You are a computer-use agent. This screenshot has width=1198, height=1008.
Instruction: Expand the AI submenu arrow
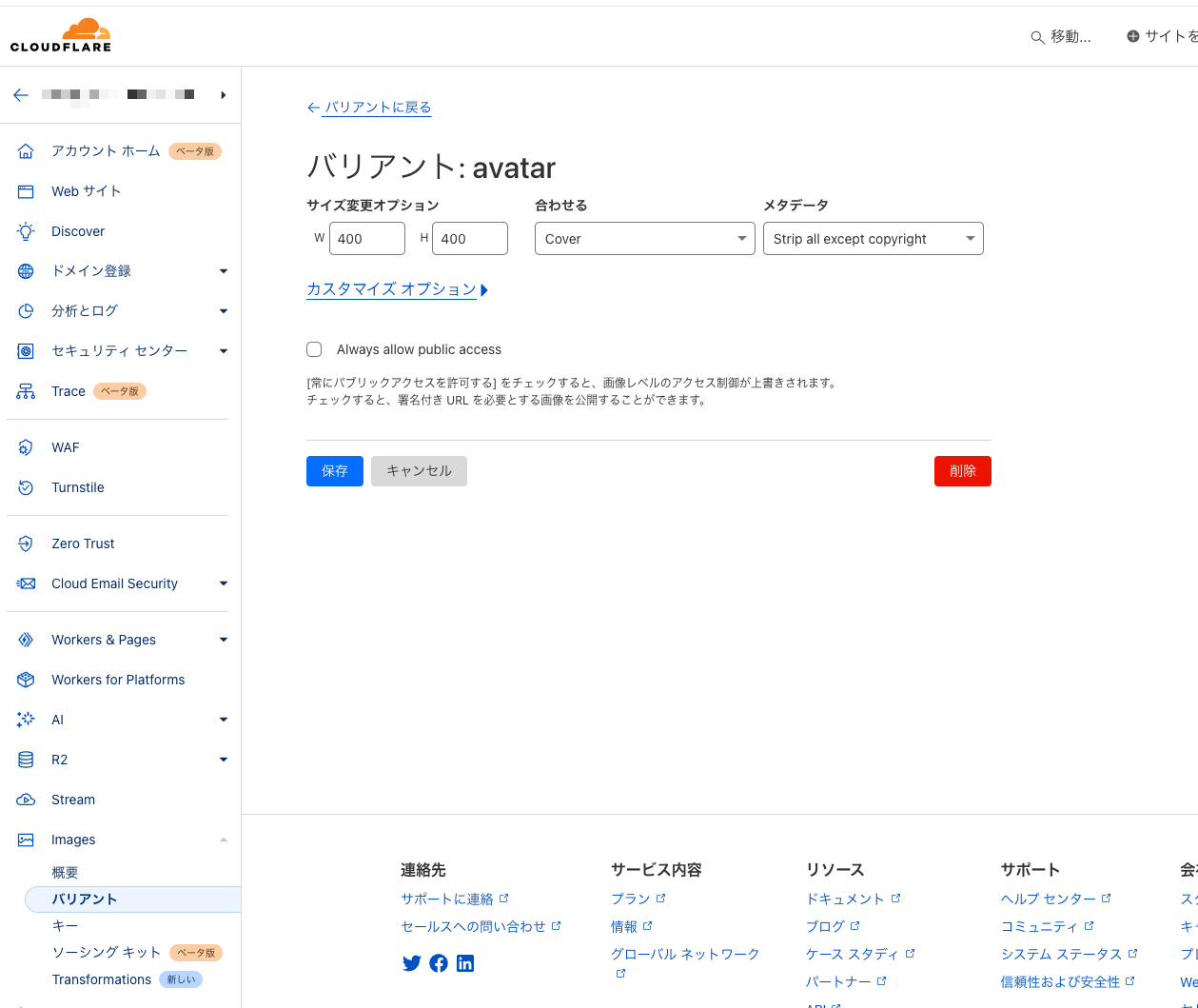pyautogui.click(x=224, y=720)
